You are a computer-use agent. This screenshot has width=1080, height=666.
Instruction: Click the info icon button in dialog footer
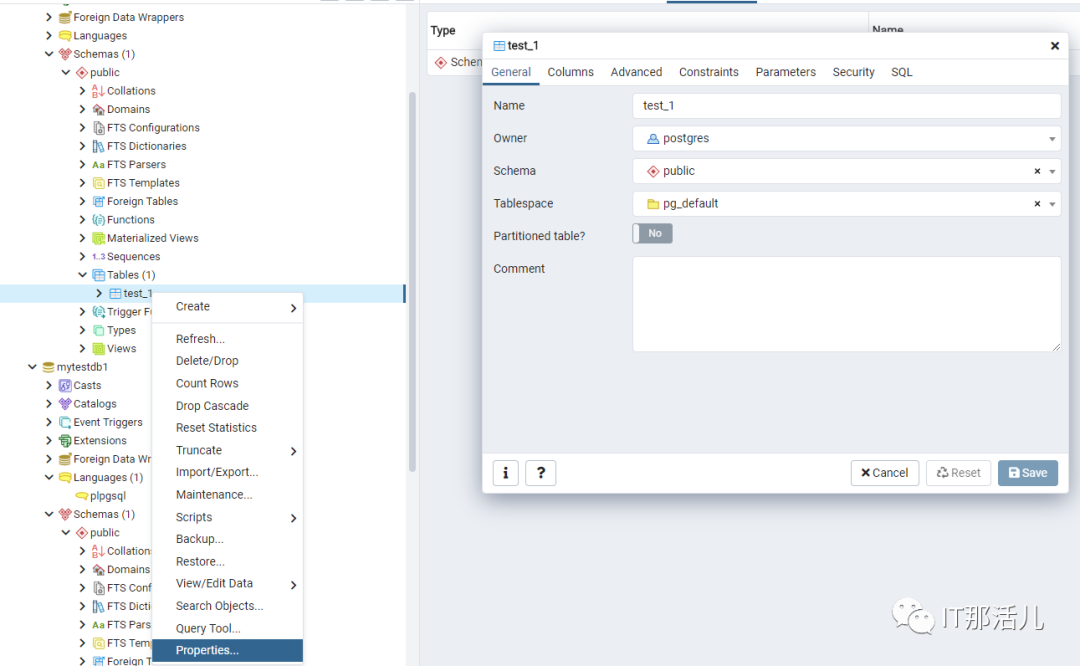(505, 473)
